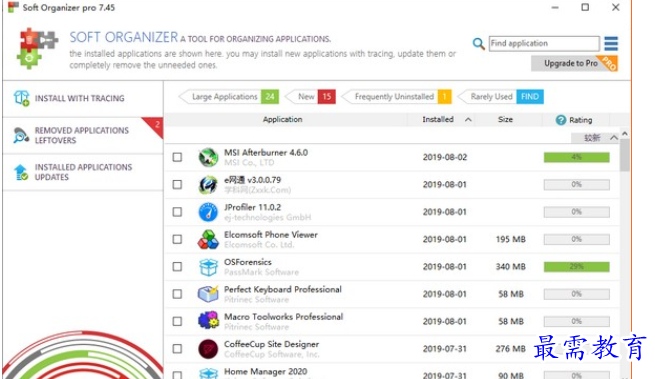This screenshot has height=379, width=655.
Task: Click the scrollbar up arrow
Action: click(x=625, y=134)
